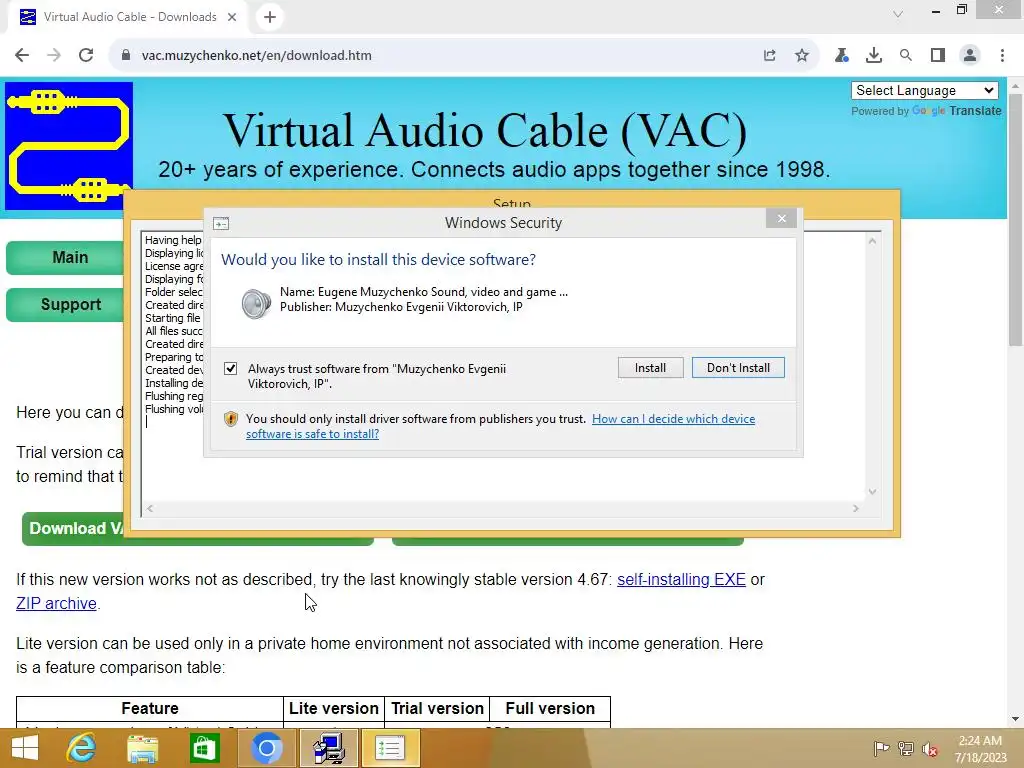Click the Download VAC green button
Image resolution: width=1024 pixels, height=768 pixels.
point(73,528)
